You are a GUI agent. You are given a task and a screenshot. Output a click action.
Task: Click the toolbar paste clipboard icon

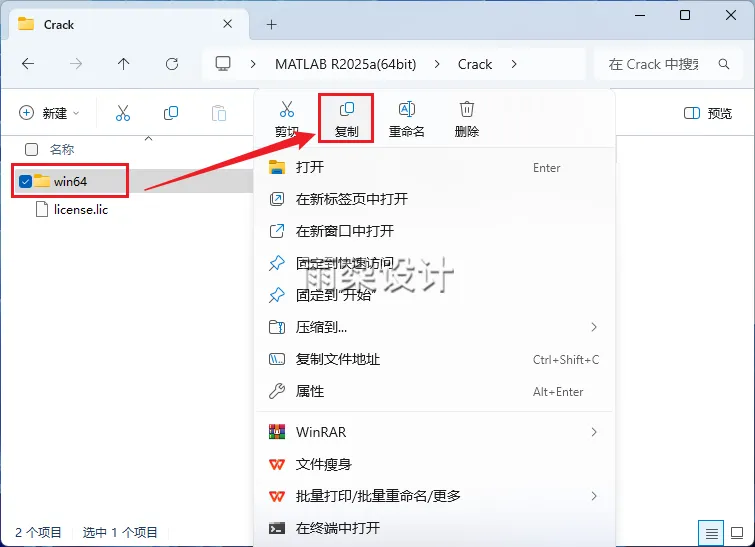coord(219,113)
